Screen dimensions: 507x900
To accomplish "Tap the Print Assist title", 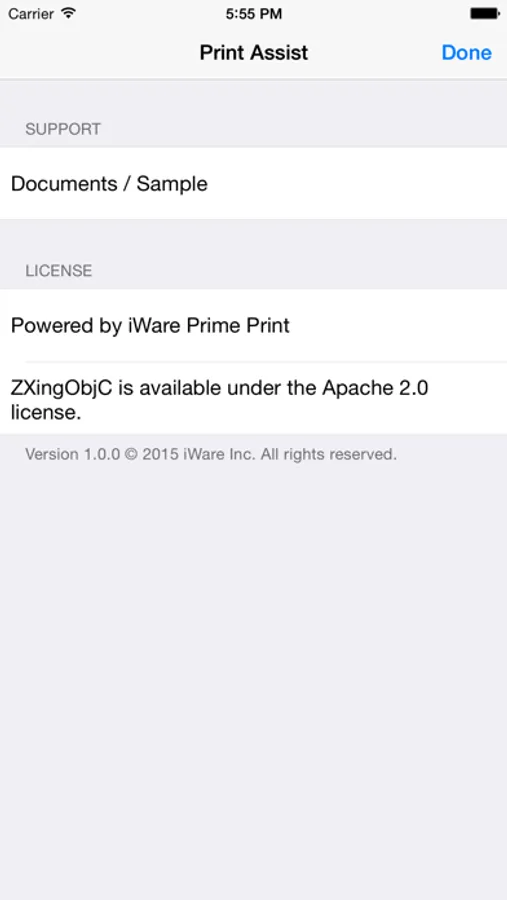I will tap(254, 53).
